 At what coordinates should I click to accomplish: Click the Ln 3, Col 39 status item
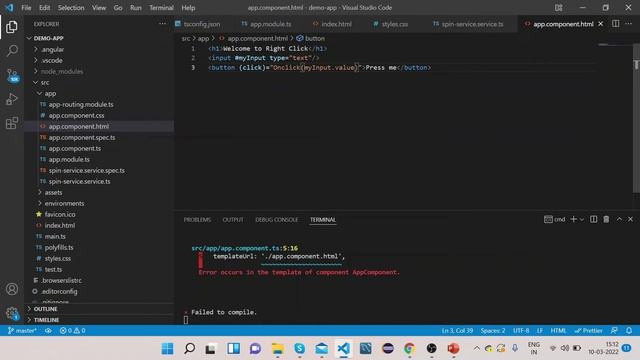457,330
